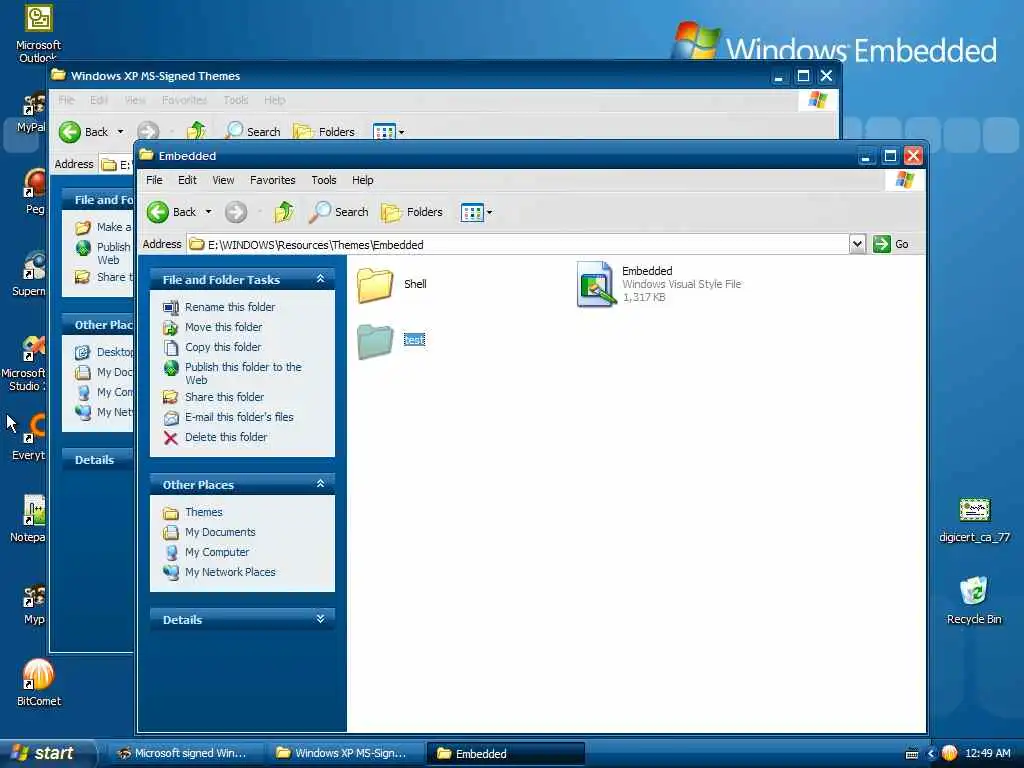Click the 12:49 AM taskbar clock

tap(987, 753)
